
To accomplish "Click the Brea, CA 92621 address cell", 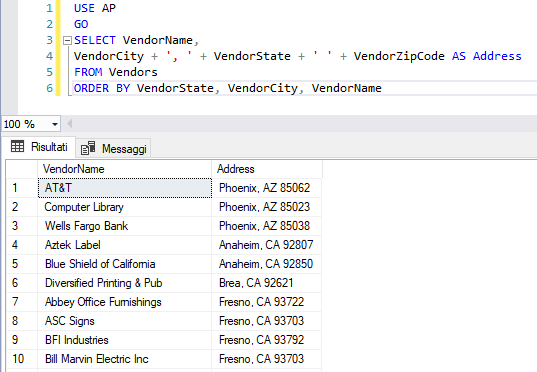I will [x=267, y=283].
